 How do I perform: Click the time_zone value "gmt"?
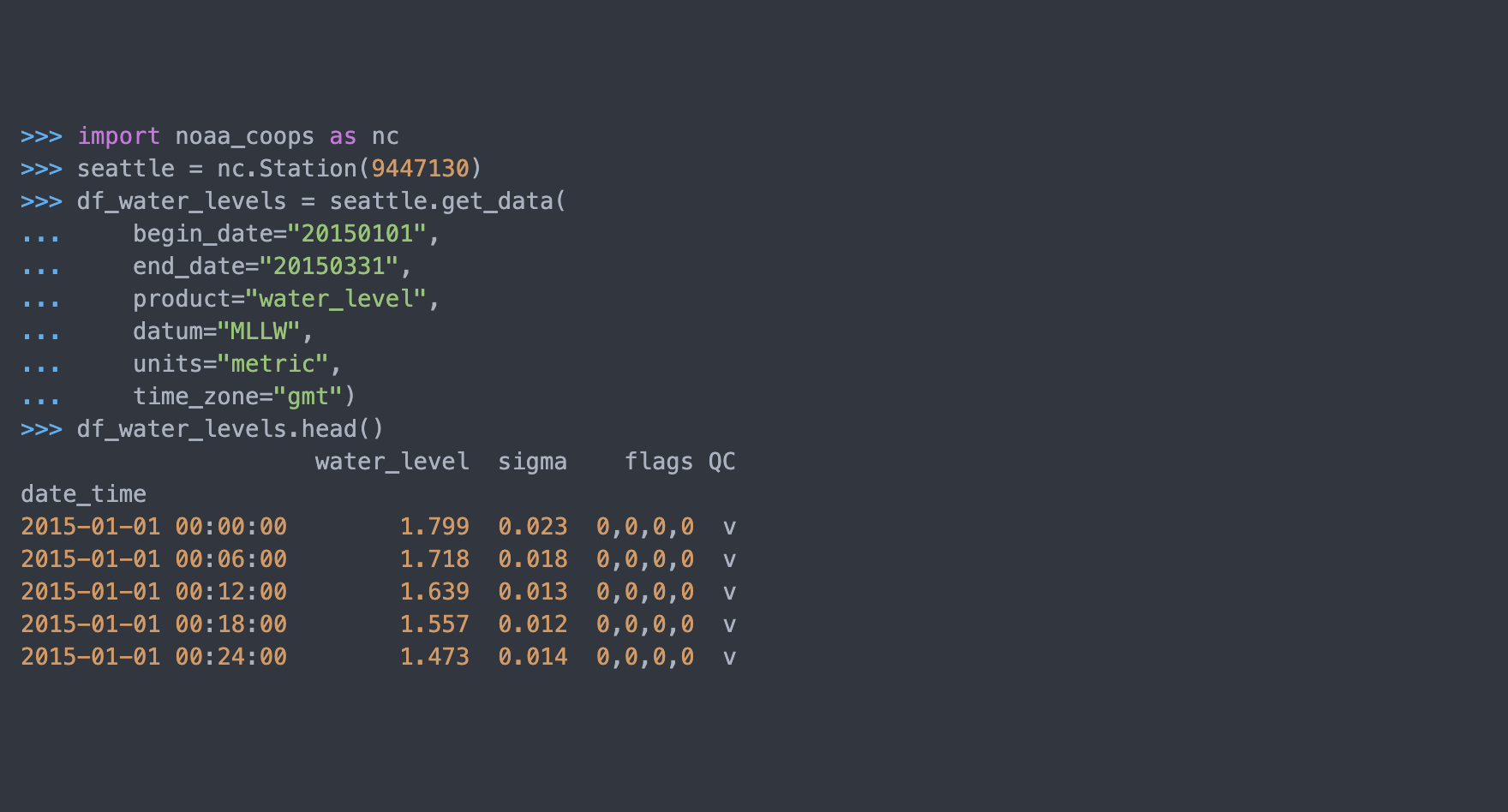coord(308,397)
